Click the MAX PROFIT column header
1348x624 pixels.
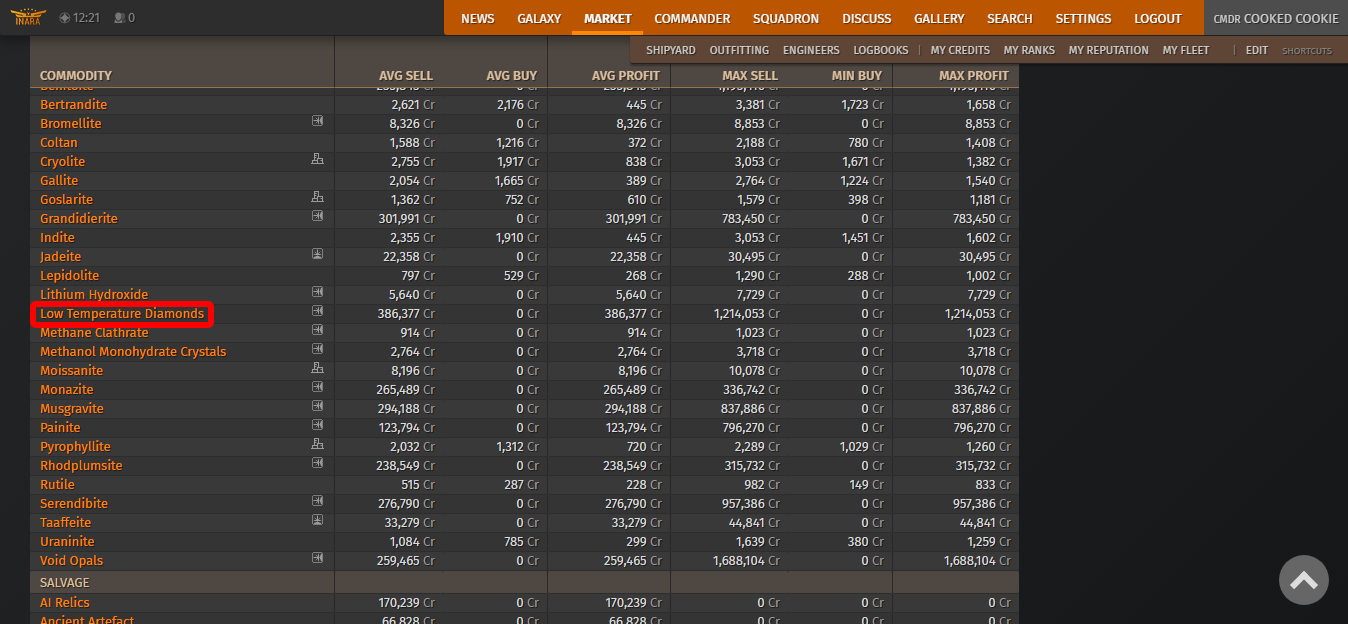point(974,76)
